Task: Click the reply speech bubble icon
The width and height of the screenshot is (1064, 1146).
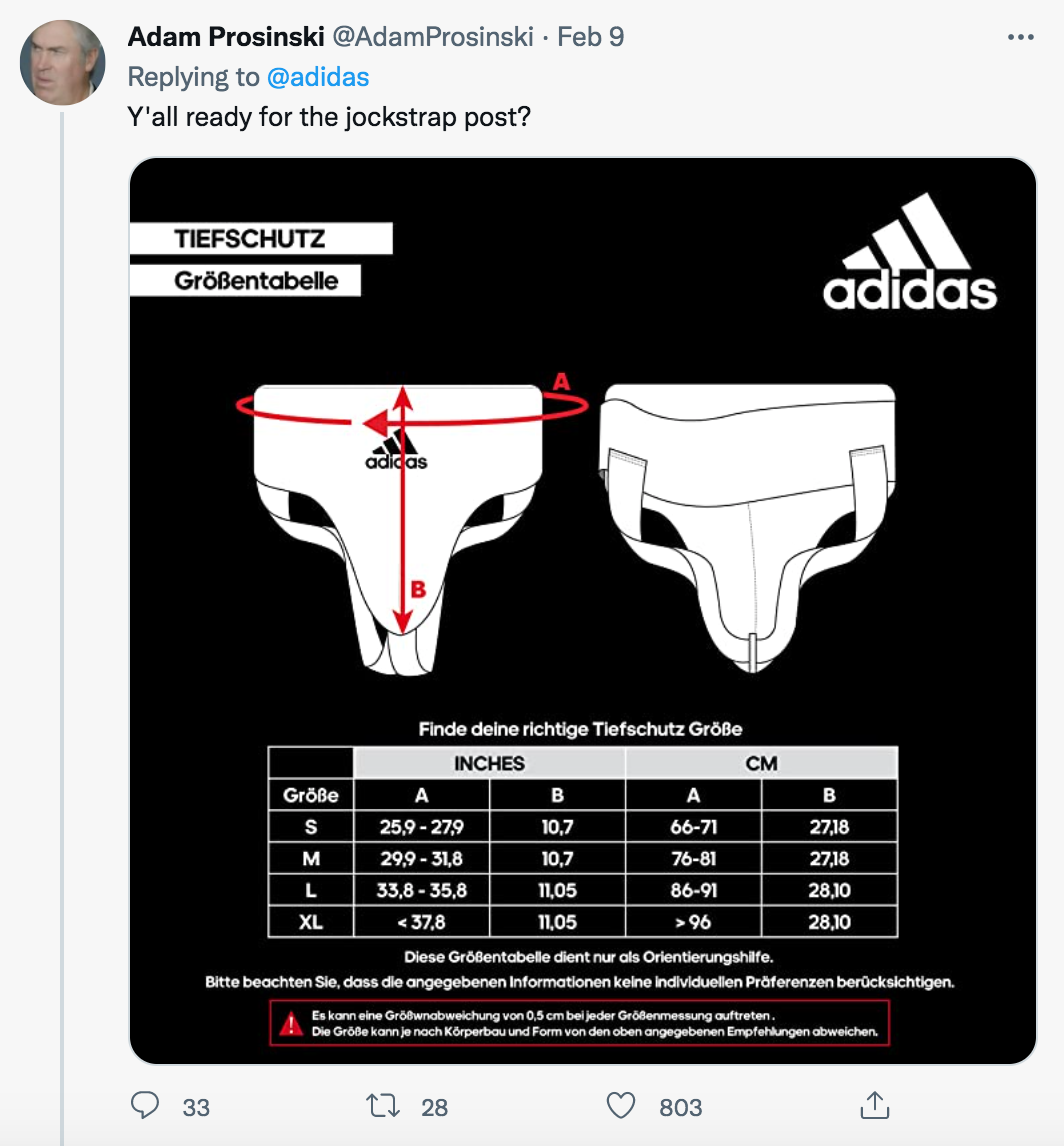Action: coord(146,1105)
